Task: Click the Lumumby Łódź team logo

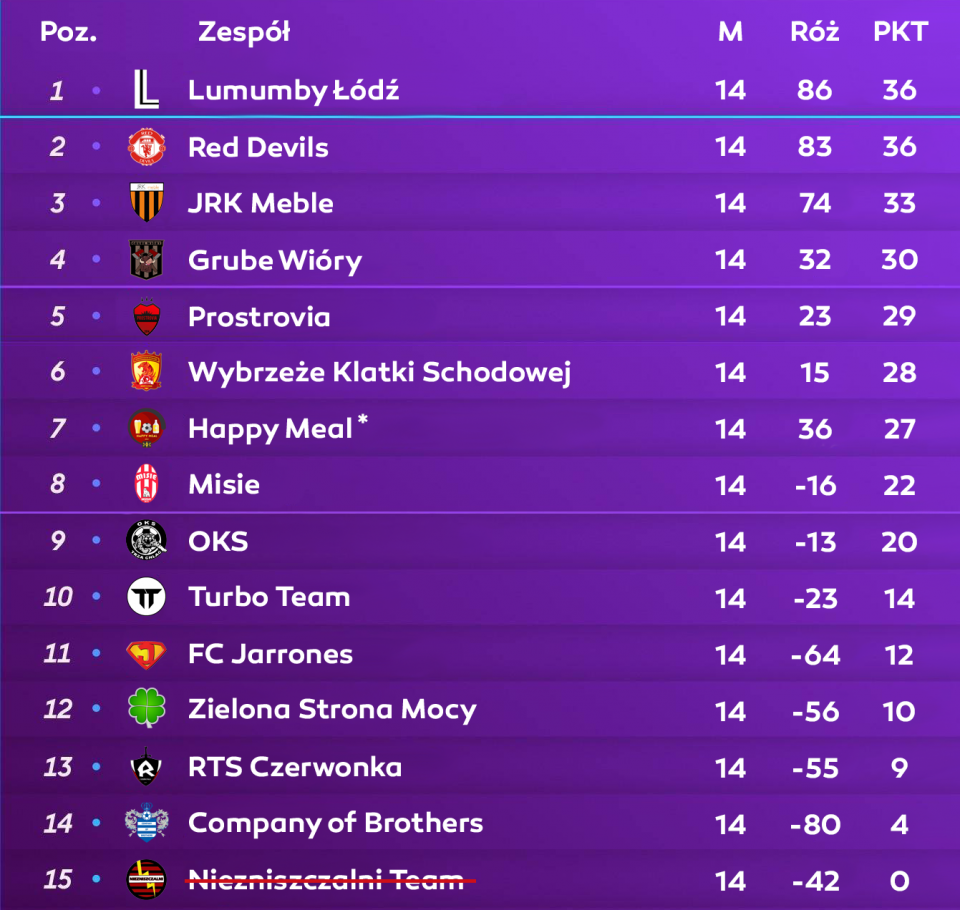Action: coord(146,90)
